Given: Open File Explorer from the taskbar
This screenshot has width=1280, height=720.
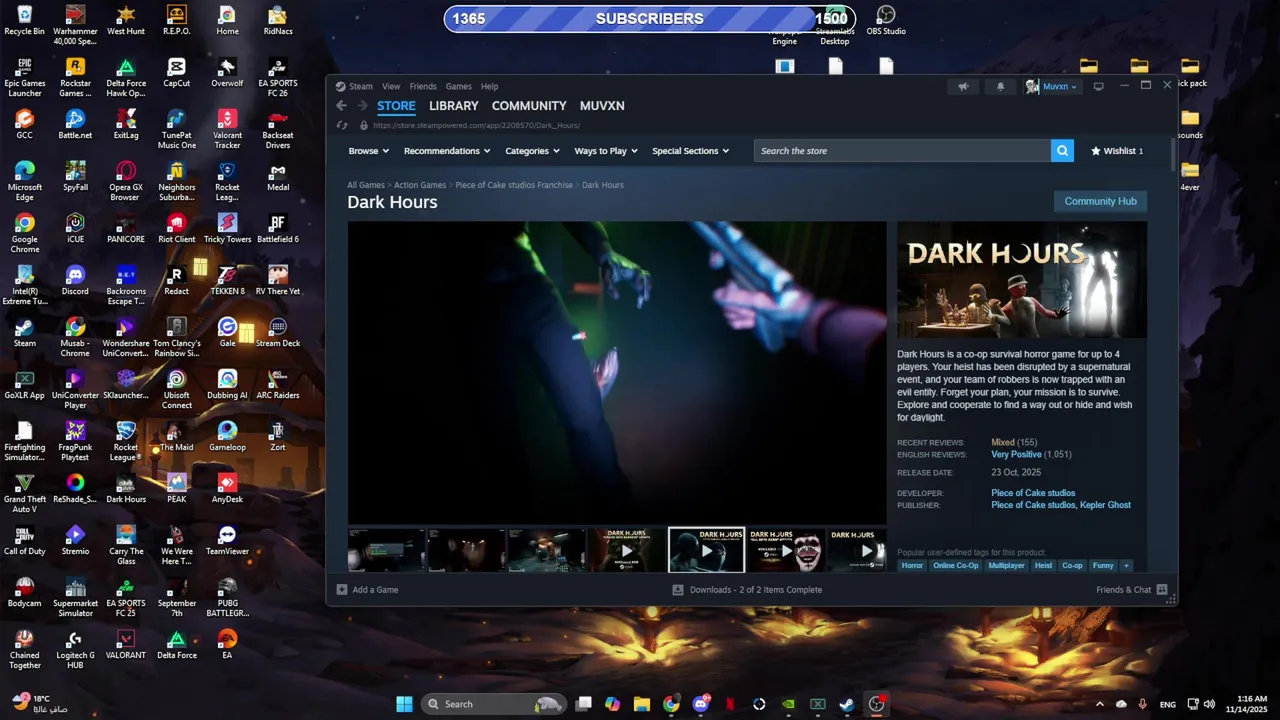Looking at the screenshot, I should (642, 704).
